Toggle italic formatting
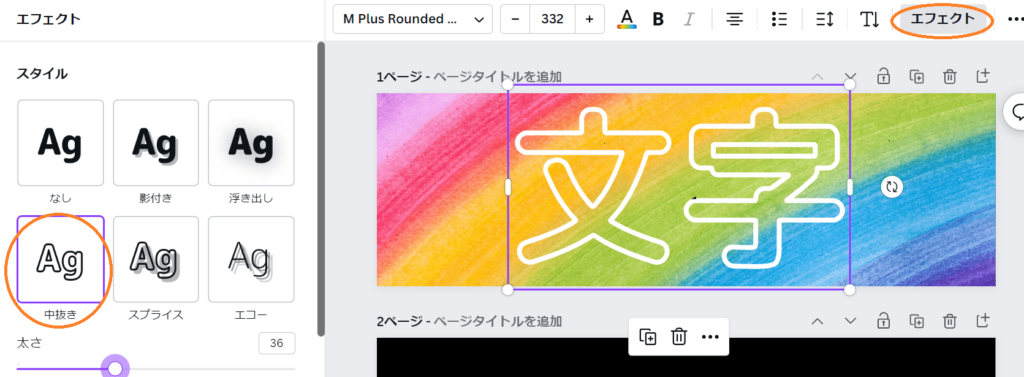Viewport: 1024px width, 377px height. [x=688, y=19]
